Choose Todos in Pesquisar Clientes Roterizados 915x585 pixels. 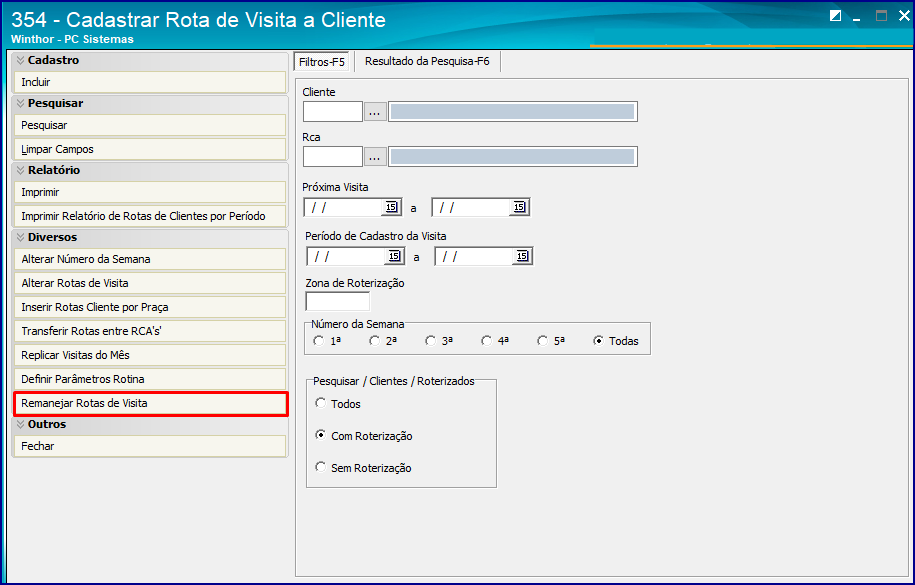(320, 403)
